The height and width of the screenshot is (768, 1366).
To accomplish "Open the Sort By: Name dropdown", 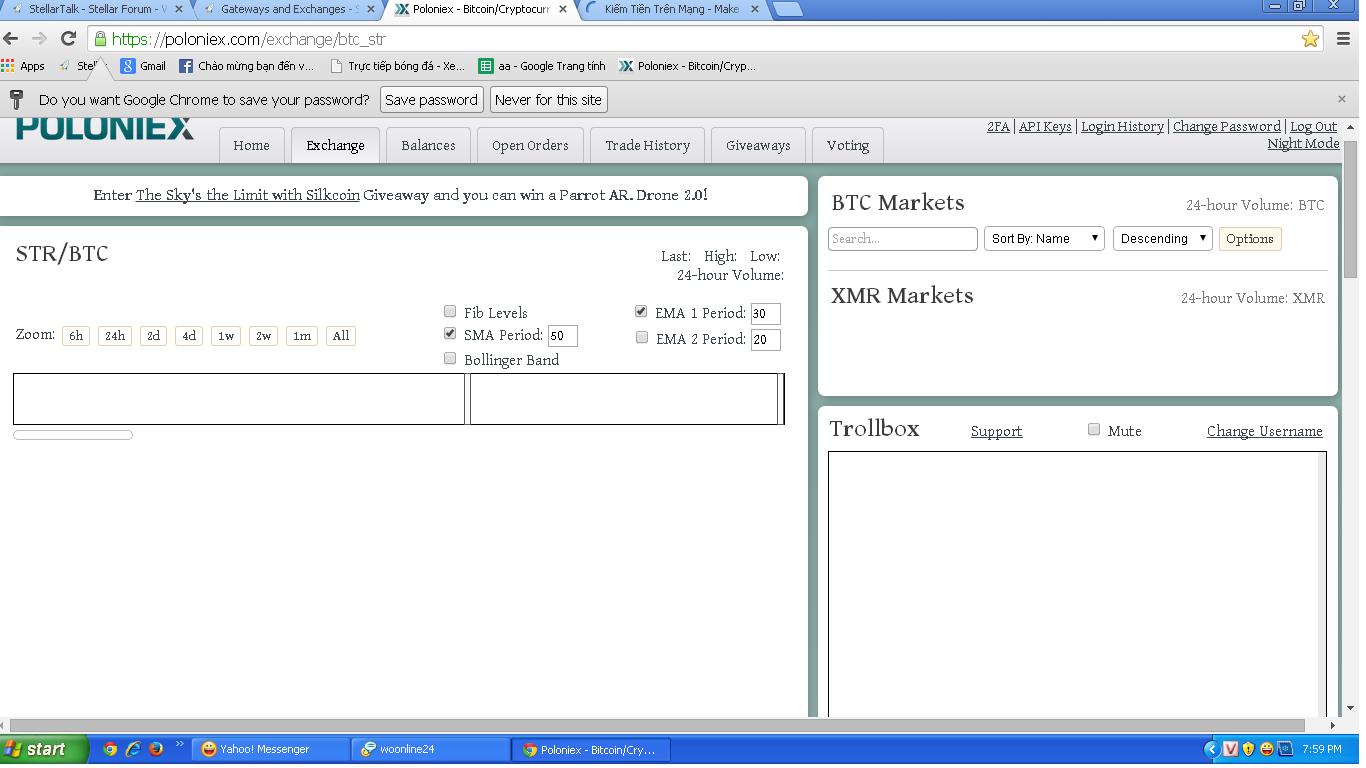I will [1044, 238].
